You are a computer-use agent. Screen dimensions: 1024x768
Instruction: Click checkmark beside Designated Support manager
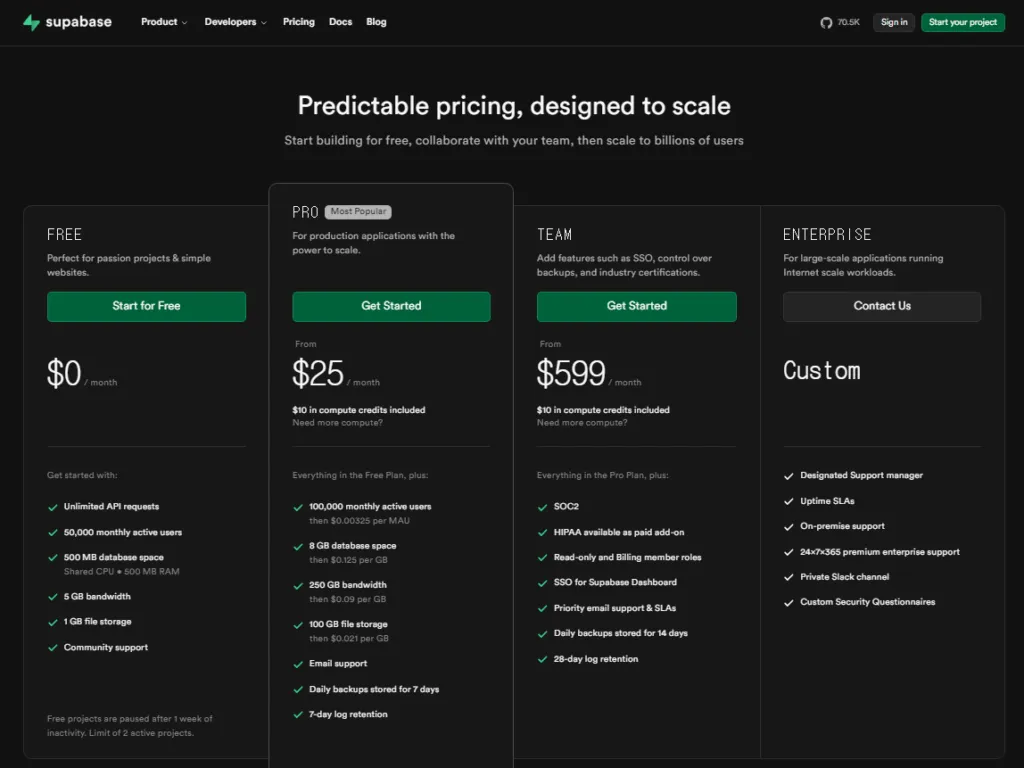point(789,476)
